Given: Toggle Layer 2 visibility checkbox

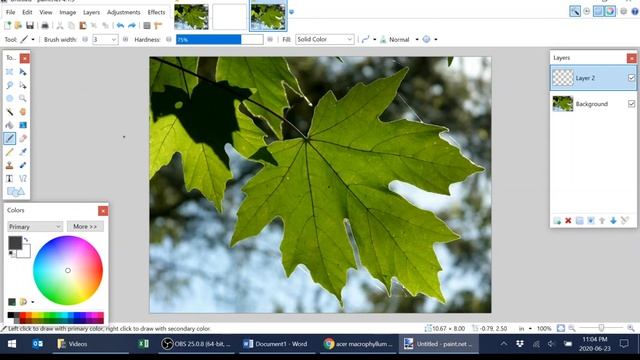Looking at the screenshot, I should pos(631,78).
